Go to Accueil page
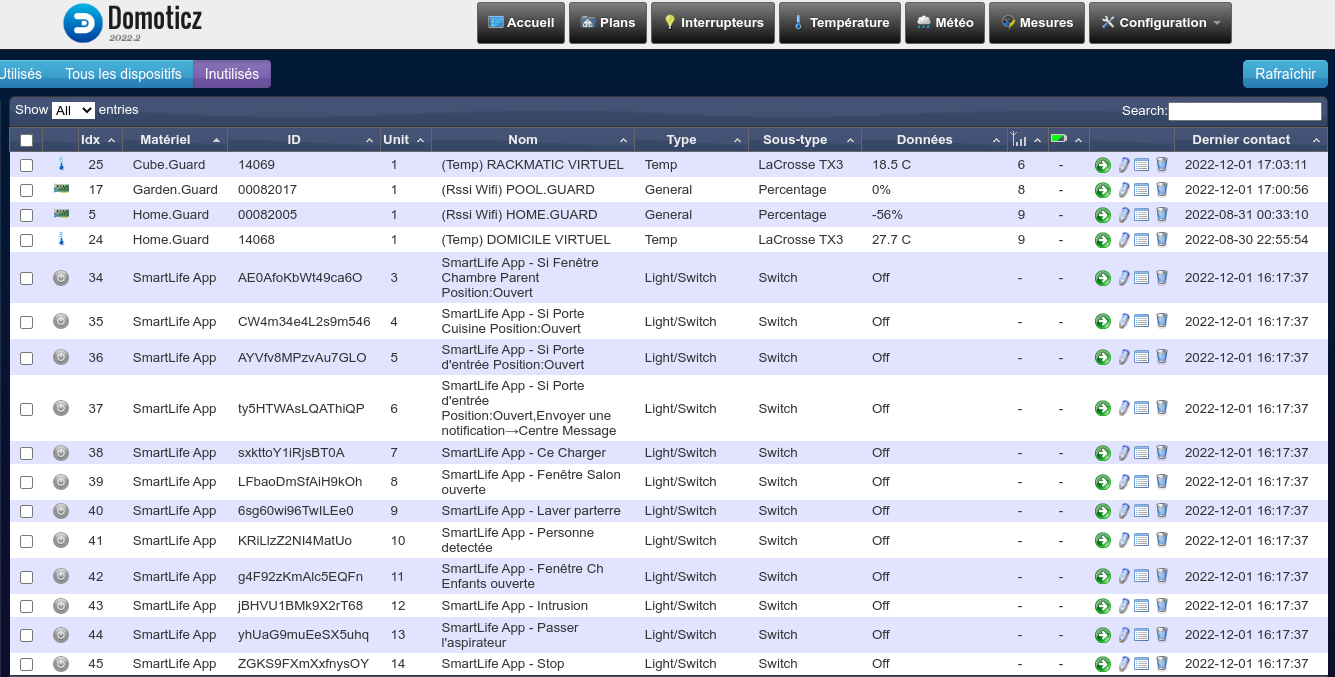This screenshot has height=677, width=1335. [520, 23]
